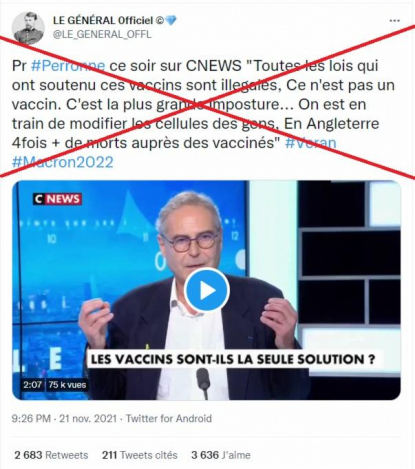415x469 pixels.
Task: Open the #Perronne hashtag
Action: pyautogui.click(x=68, y=66)
